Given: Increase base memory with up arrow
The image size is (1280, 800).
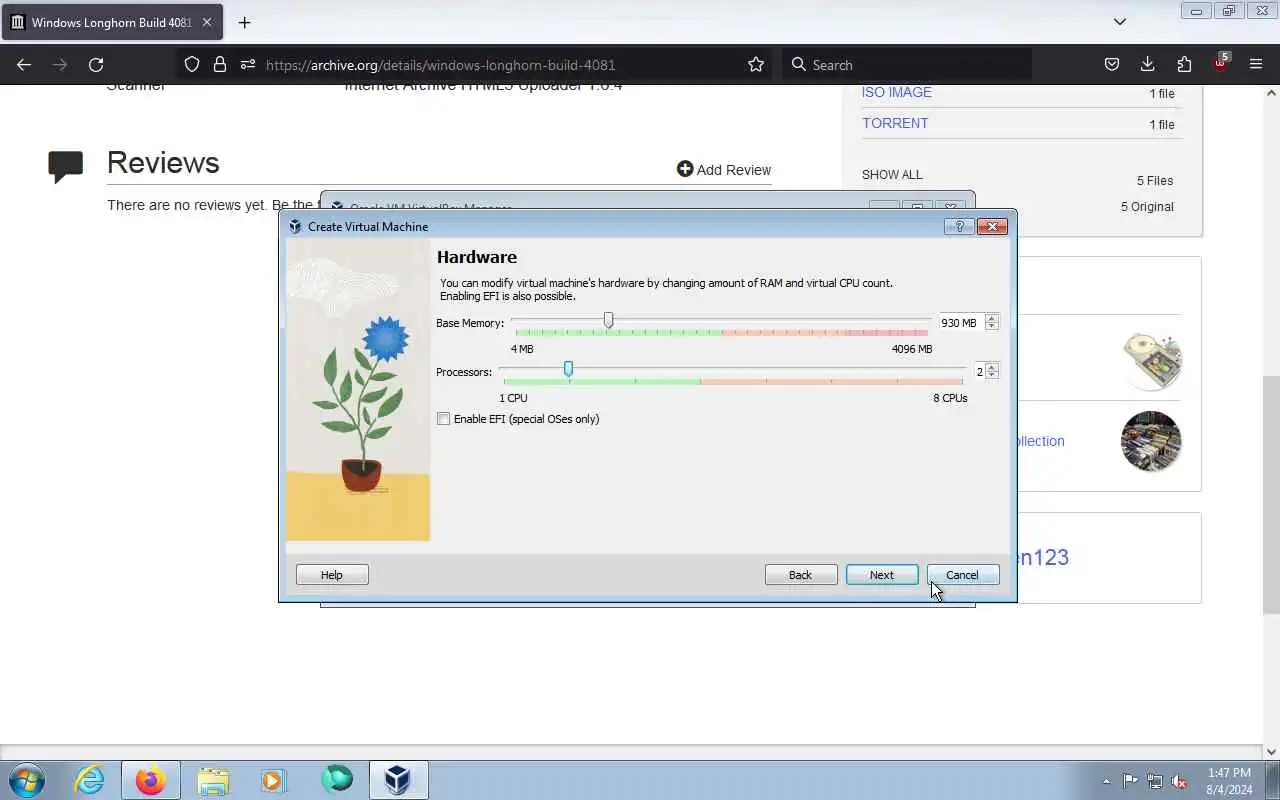Looking at the screenshot, I should pos(992,318).
